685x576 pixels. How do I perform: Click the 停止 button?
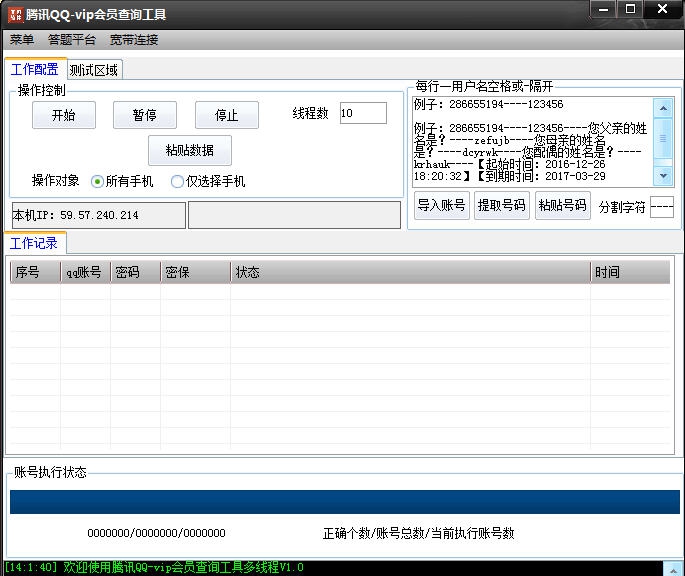[x=226, y=115]
